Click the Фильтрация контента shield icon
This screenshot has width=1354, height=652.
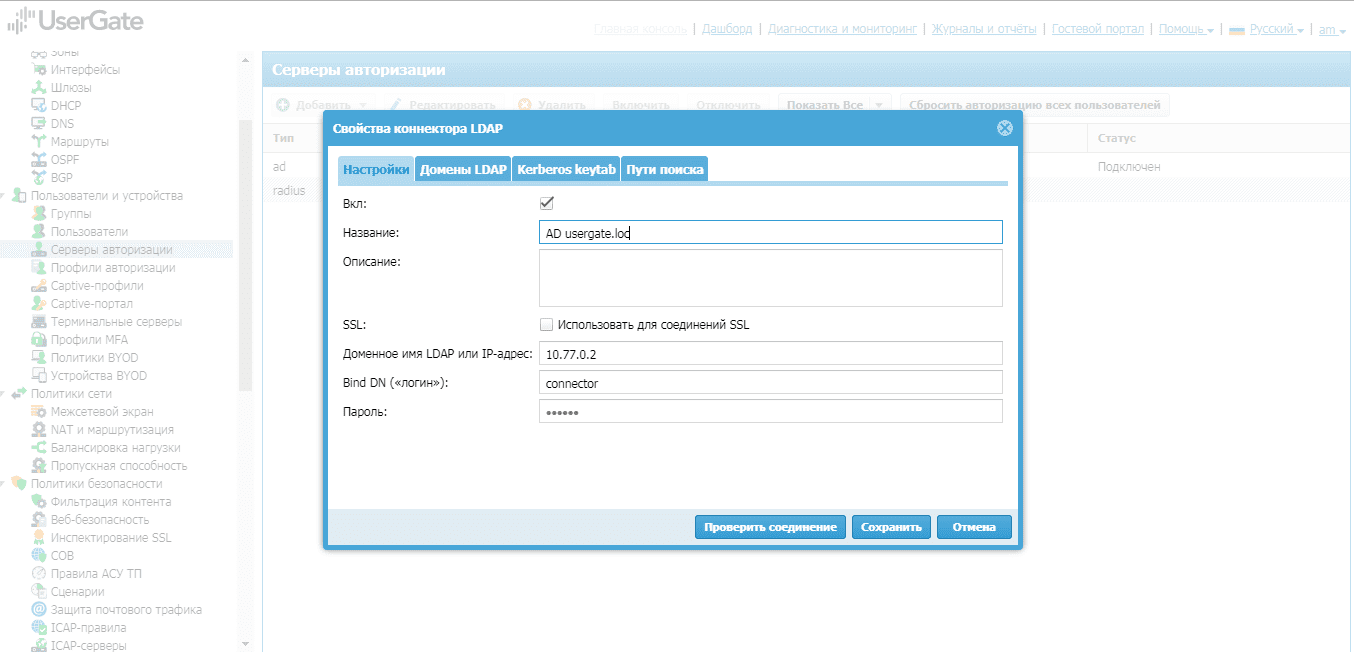pyautogui.click(x=39, y=501)
